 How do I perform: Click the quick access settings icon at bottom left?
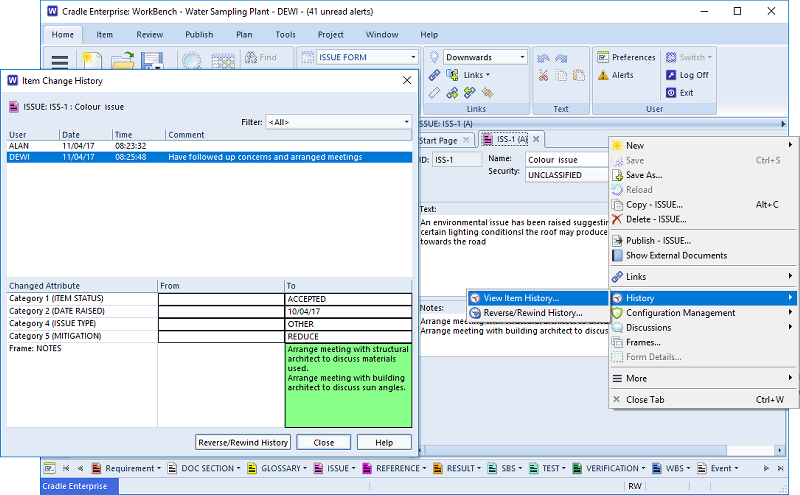[49, 468]
